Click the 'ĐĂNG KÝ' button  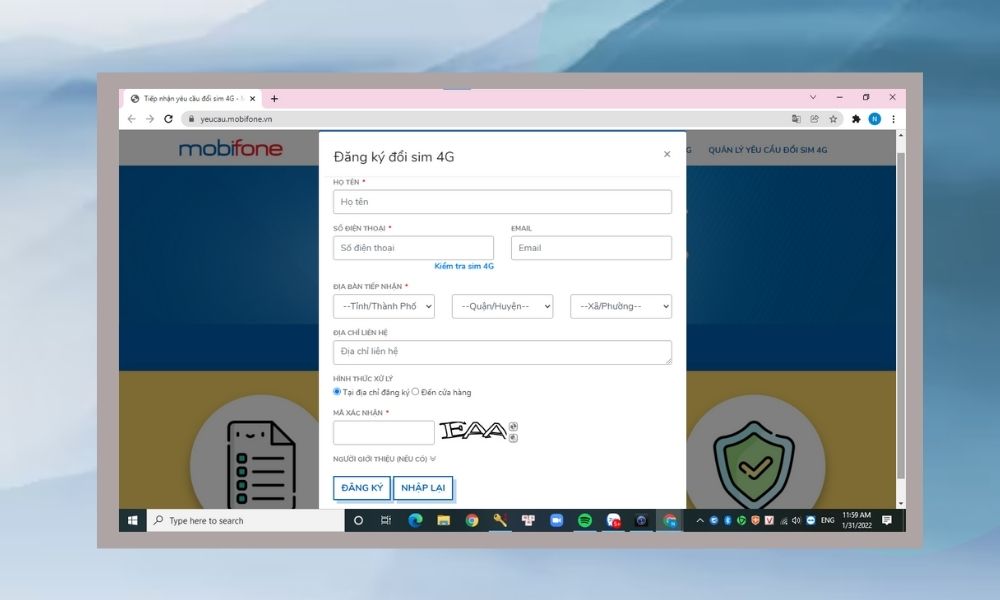[362, 488]
